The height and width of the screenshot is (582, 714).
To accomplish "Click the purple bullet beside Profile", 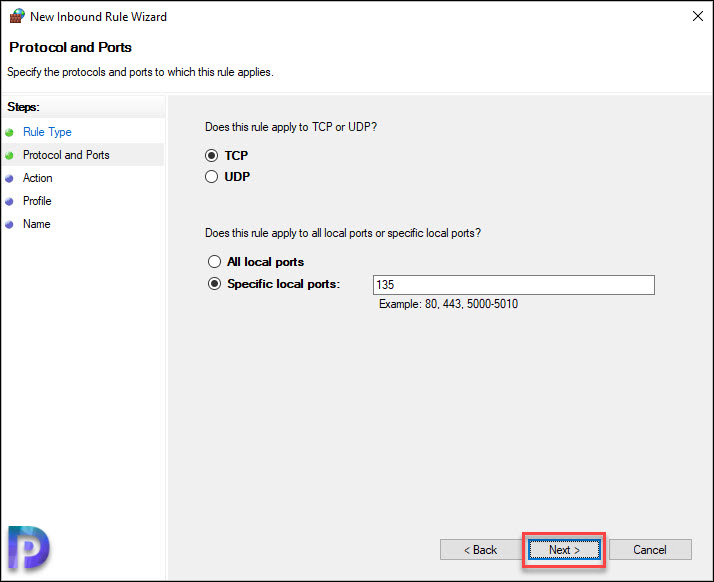I will point(9,201).
